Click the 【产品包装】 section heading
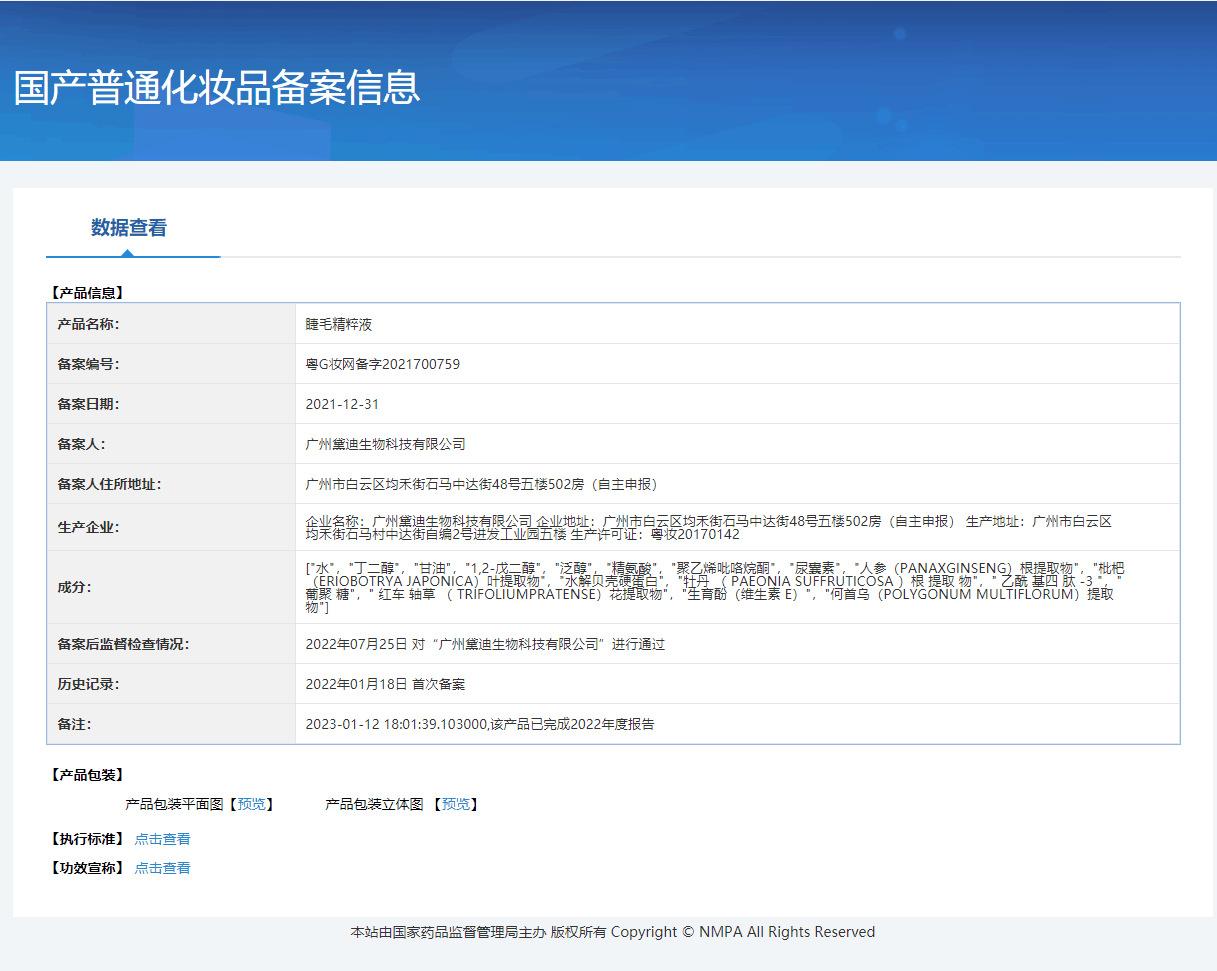Viewport: 1217px width, 971px height. click(x=87, y=775)
